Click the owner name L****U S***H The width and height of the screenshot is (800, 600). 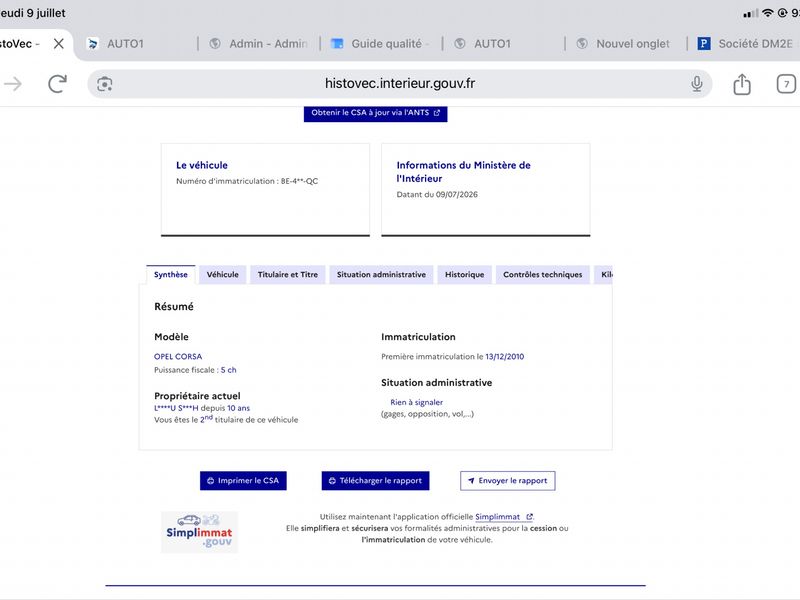point(176,408)
